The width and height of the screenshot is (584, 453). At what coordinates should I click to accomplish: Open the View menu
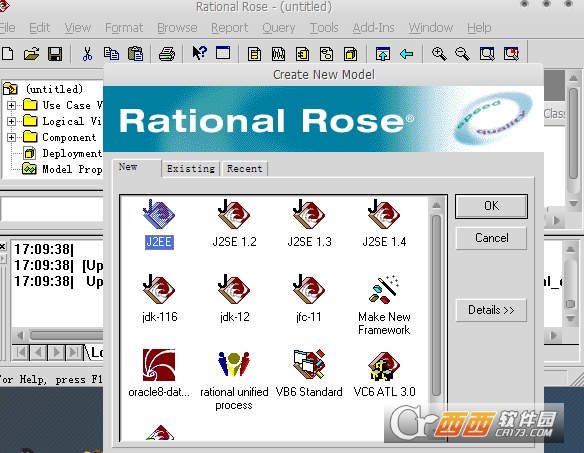pos(78,28)
